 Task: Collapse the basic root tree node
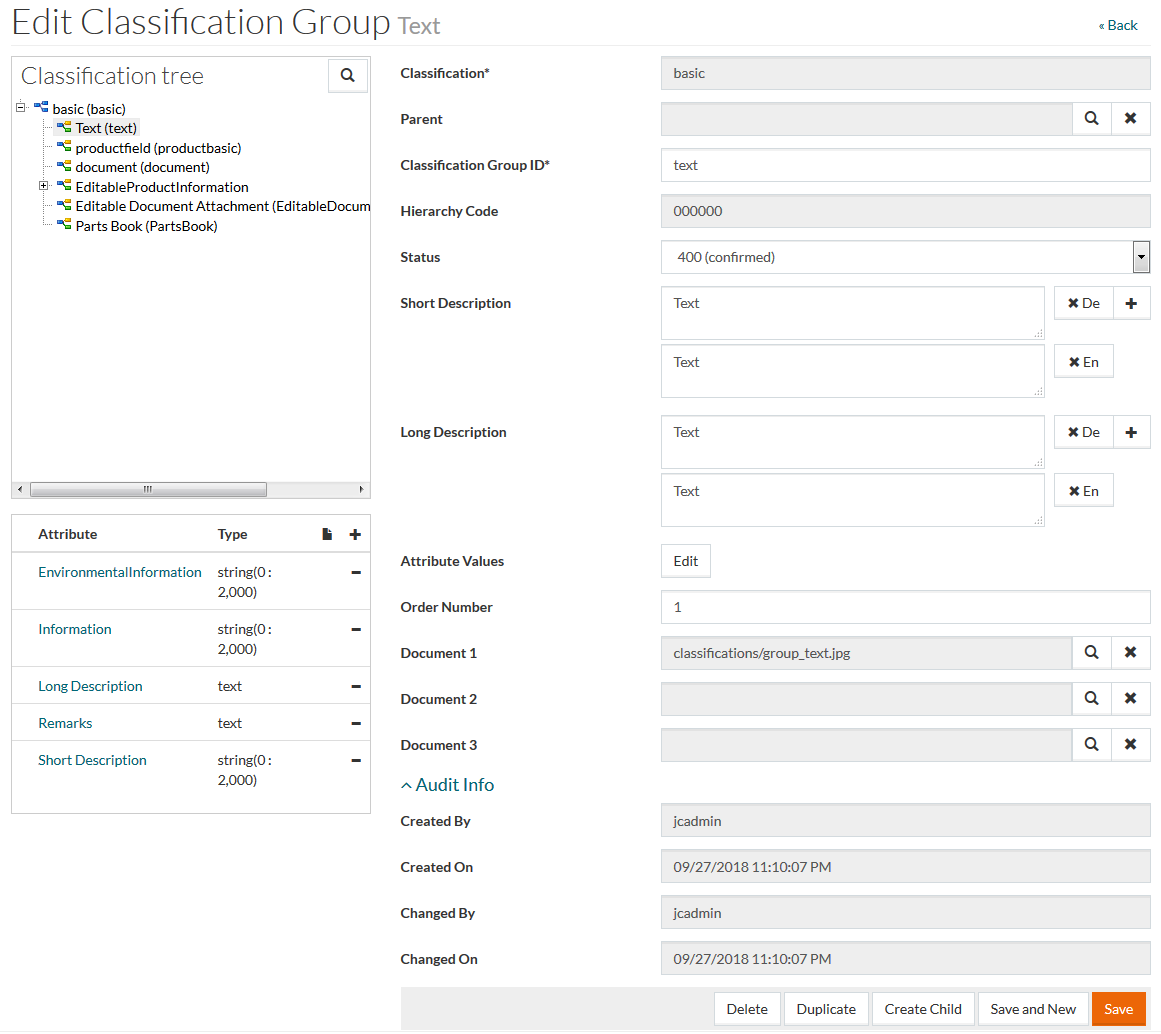click(21, 109)
